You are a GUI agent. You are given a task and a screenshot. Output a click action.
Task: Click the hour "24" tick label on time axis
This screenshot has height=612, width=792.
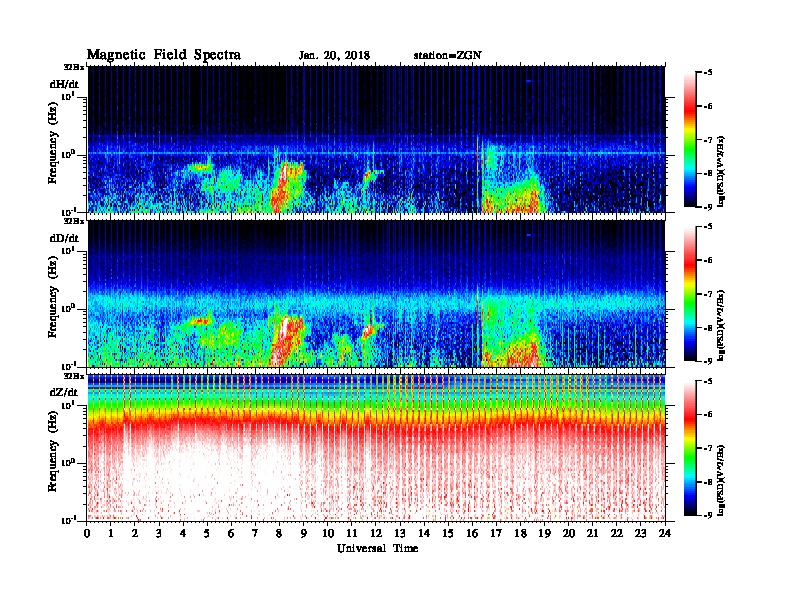point(665,534)
